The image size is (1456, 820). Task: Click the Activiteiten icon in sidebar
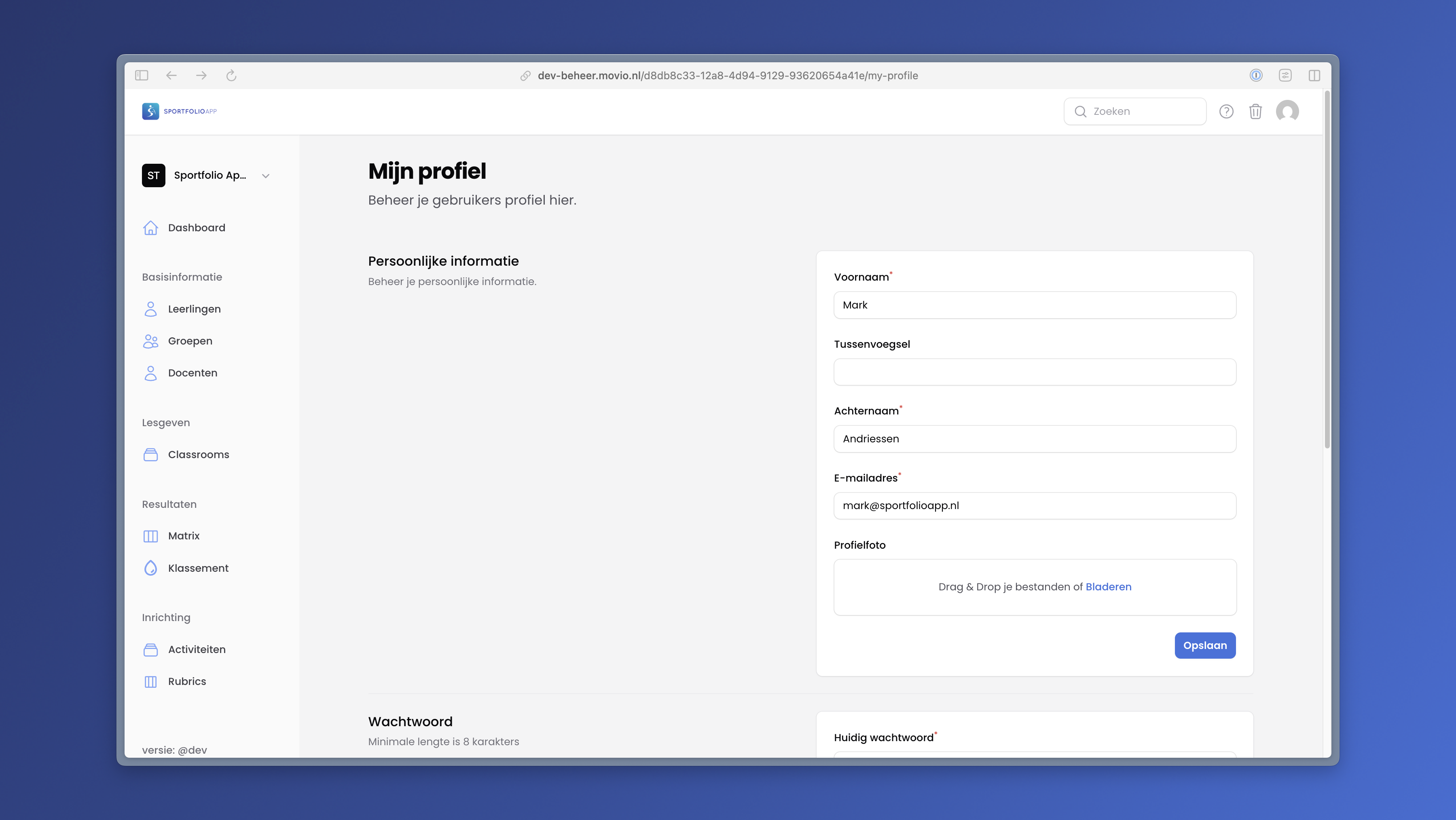point(150,650)
